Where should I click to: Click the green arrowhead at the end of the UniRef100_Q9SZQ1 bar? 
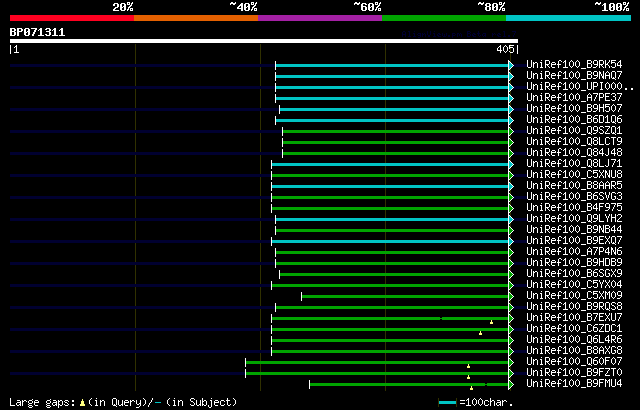point(511,131)
